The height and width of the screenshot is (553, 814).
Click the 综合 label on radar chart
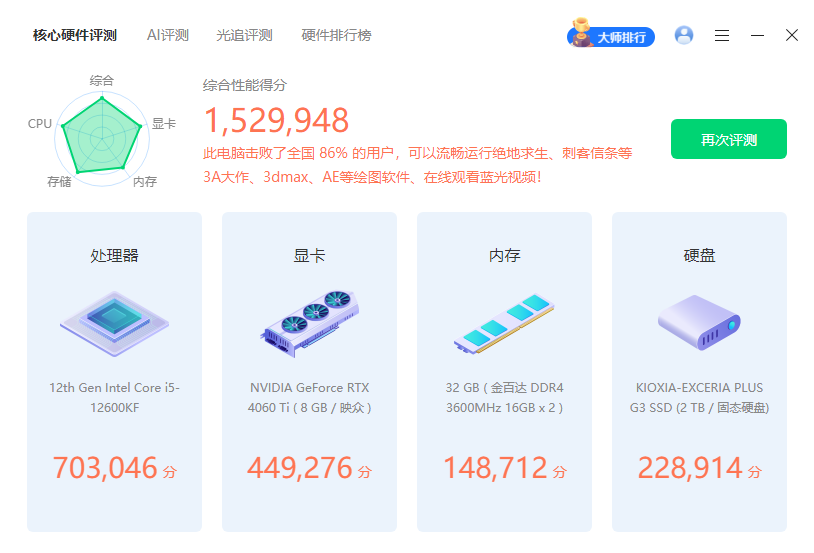[x=101, y=80]
